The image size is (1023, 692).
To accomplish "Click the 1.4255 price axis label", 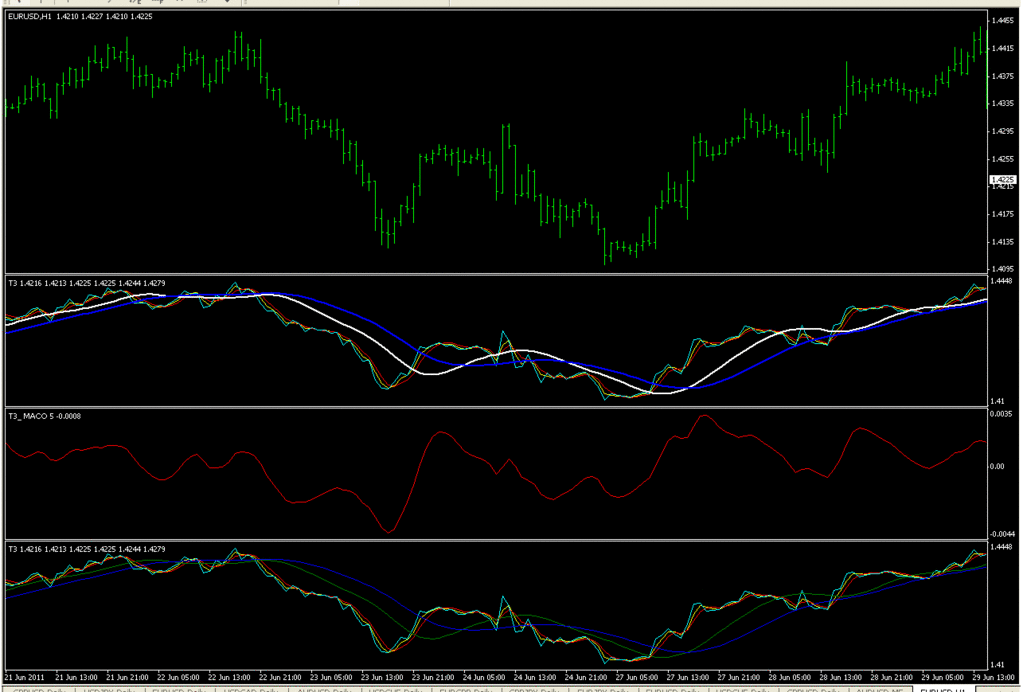I will click(1003, 159).
